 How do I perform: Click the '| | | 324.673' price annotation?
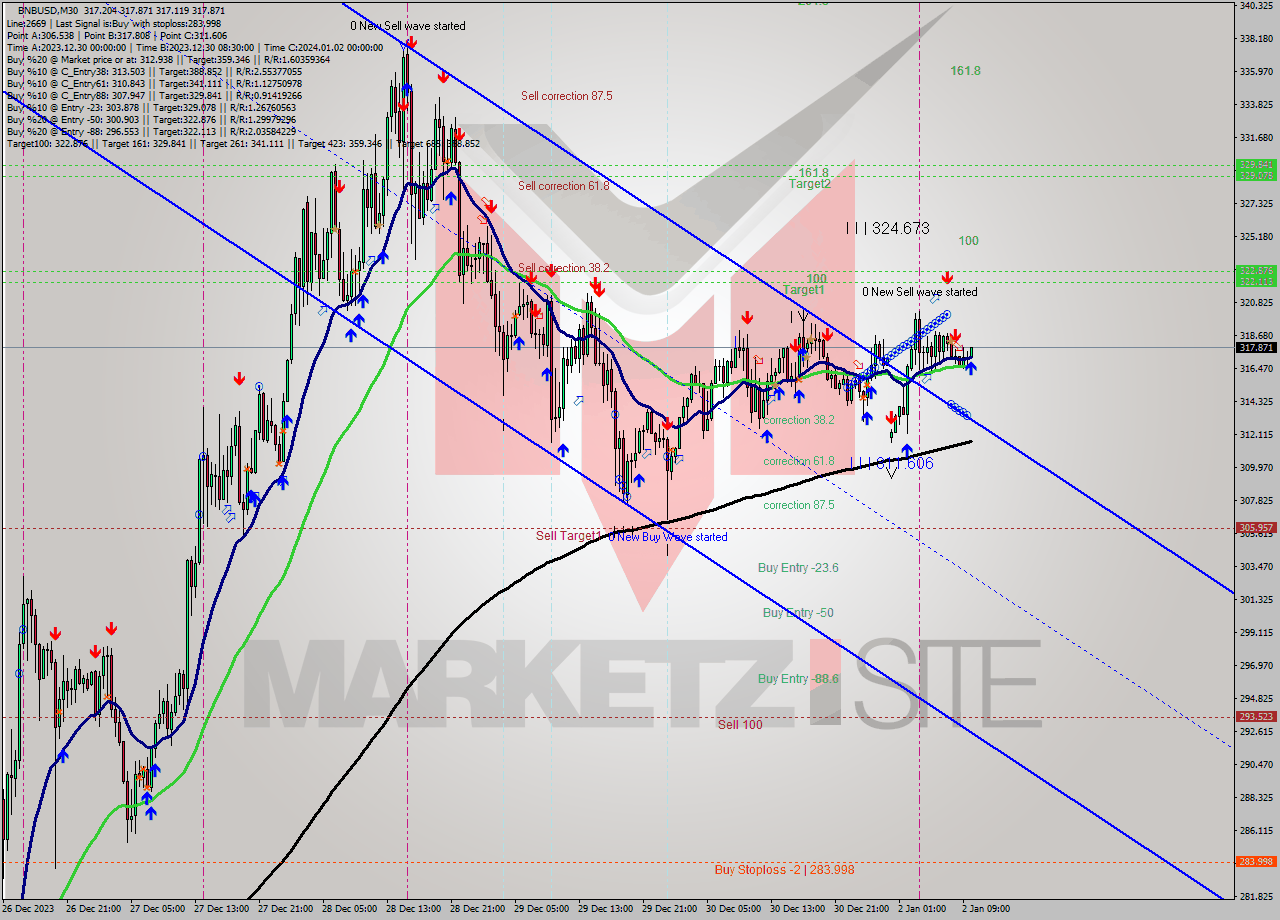887,229
